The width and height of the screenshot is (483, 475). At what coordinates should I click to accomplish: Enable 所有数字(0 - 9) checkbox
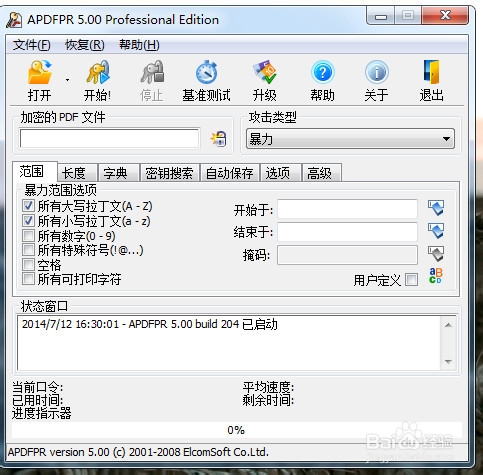click(x=28, y=235)
